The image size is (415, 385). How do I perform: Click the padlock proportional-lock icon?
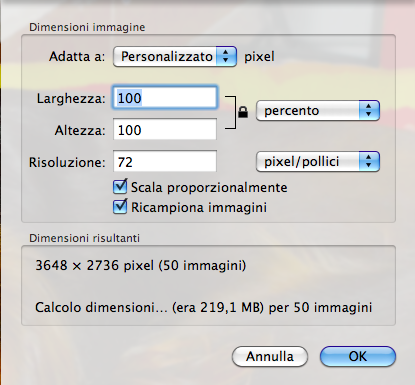(243, 112)
